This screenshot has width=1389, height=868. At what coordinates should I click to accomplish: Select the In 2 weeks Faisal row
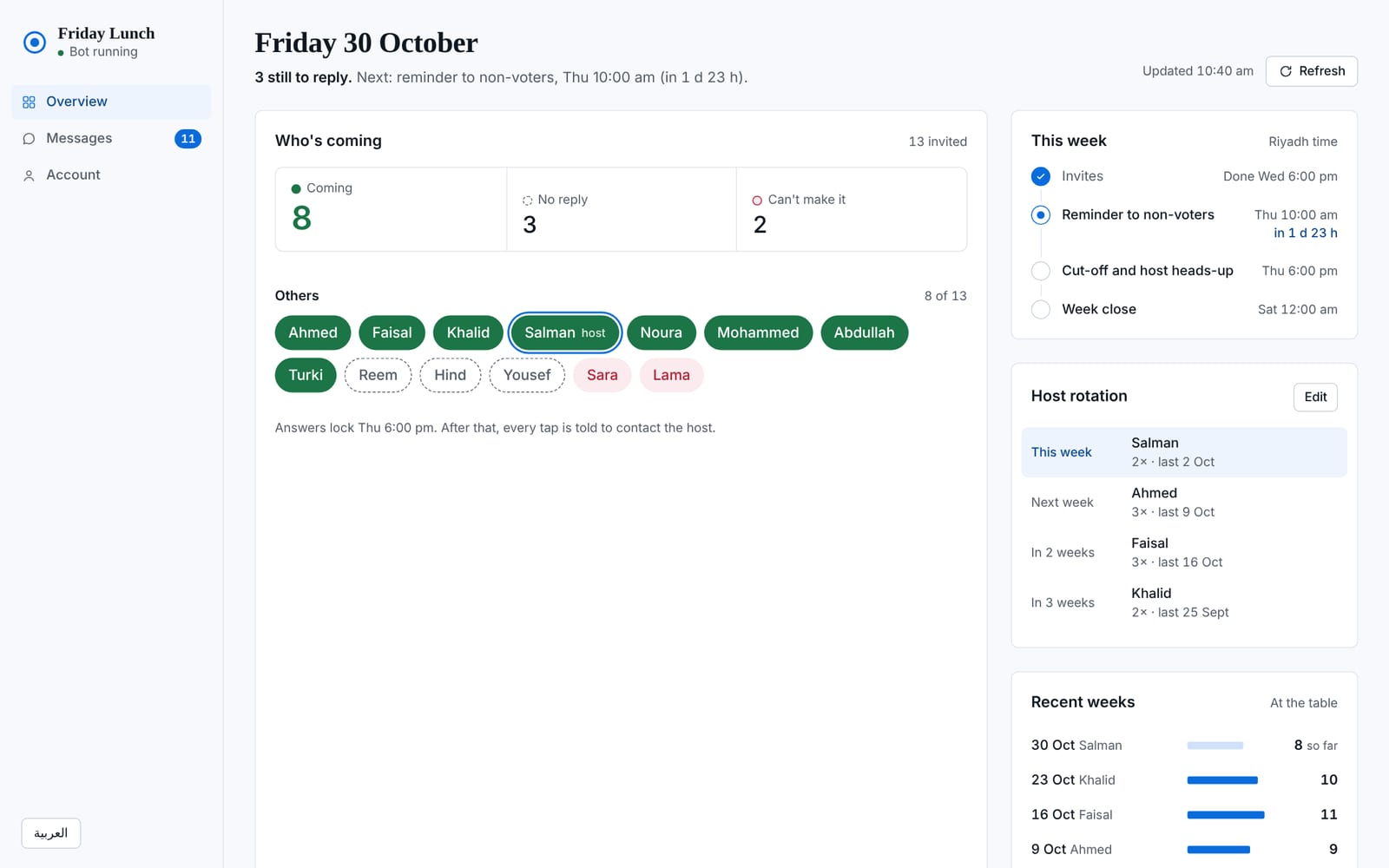point(1184,553)
